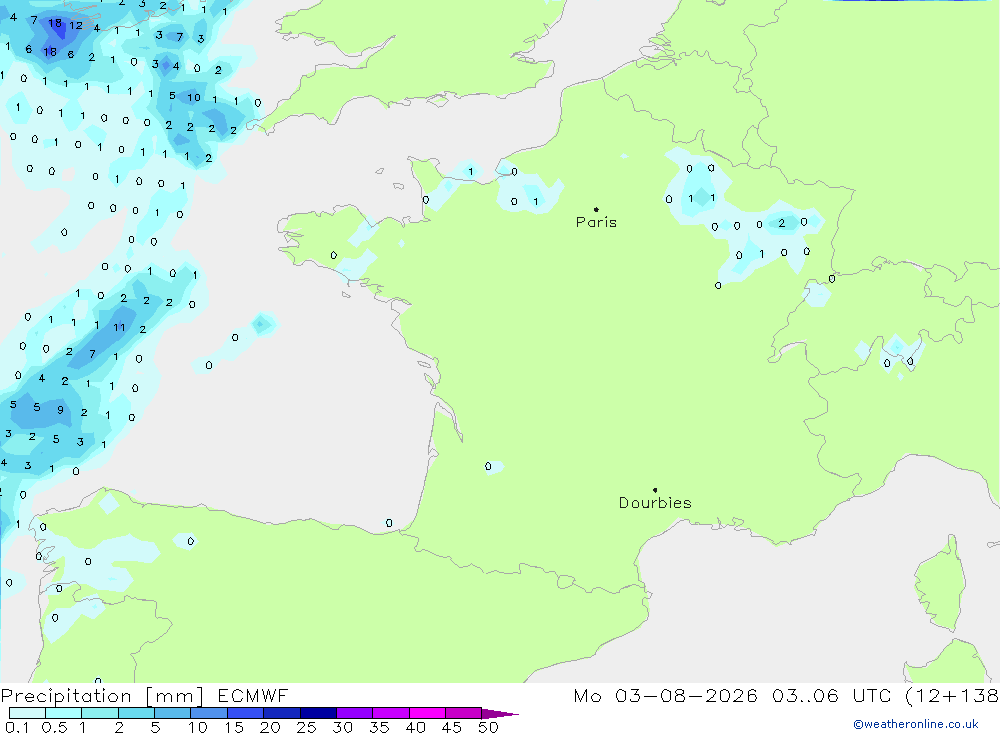Screen dimensions: 1000x733
Task: Click the 0.1–0.5 mm legend swatch
Action: (27, 713)
